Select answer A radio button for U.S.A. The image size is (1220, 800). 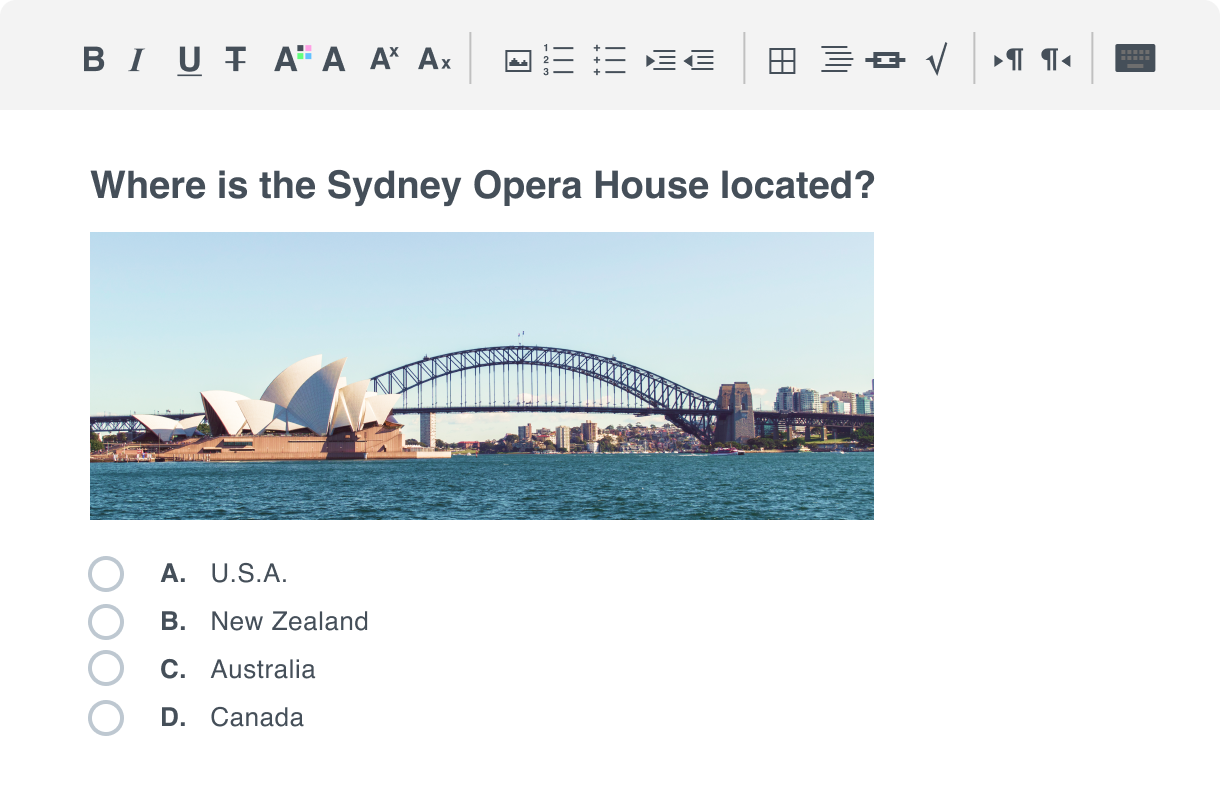click(x=106, y=574)
